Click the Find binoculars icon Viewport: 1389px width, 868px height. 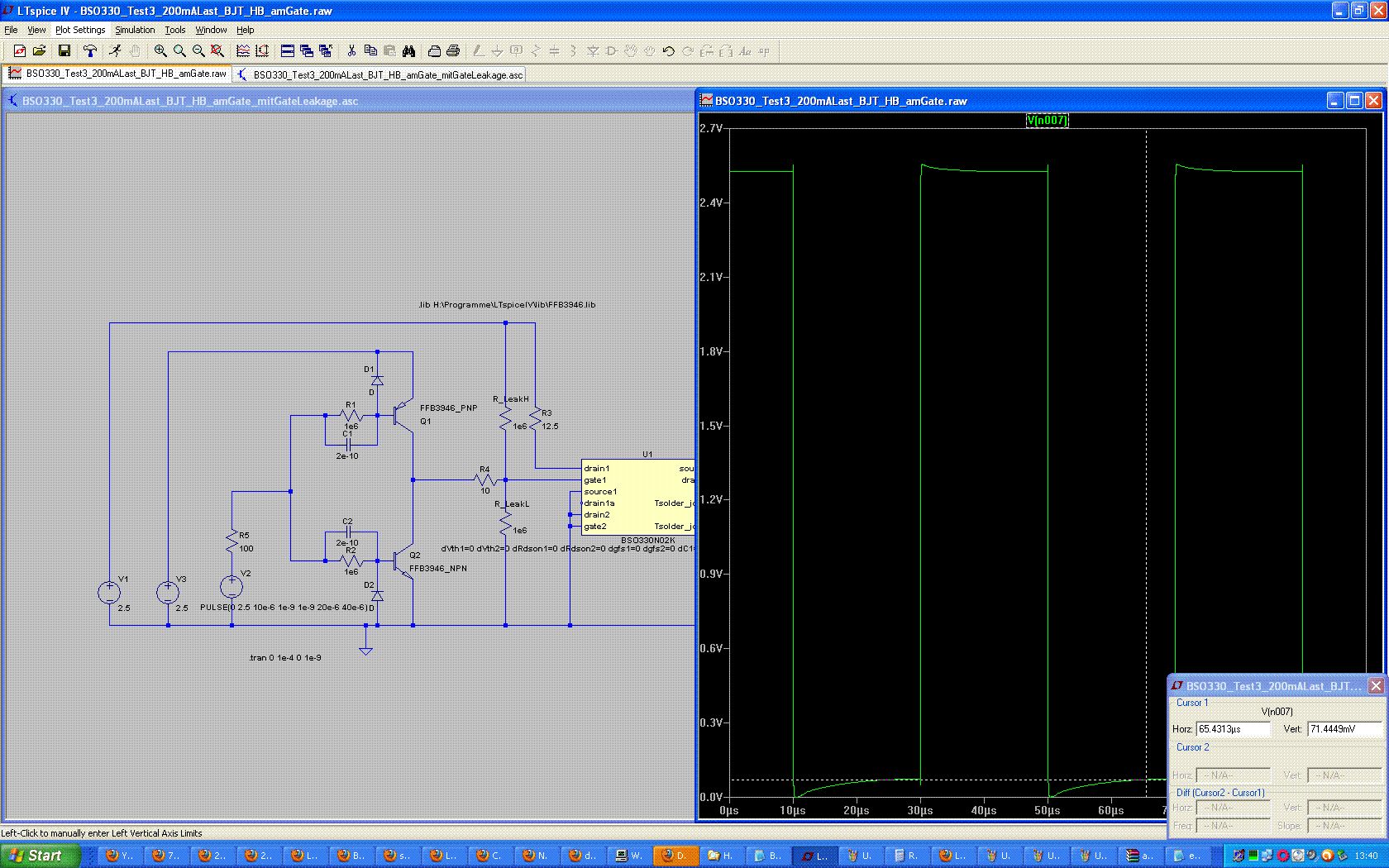(408, 51)
